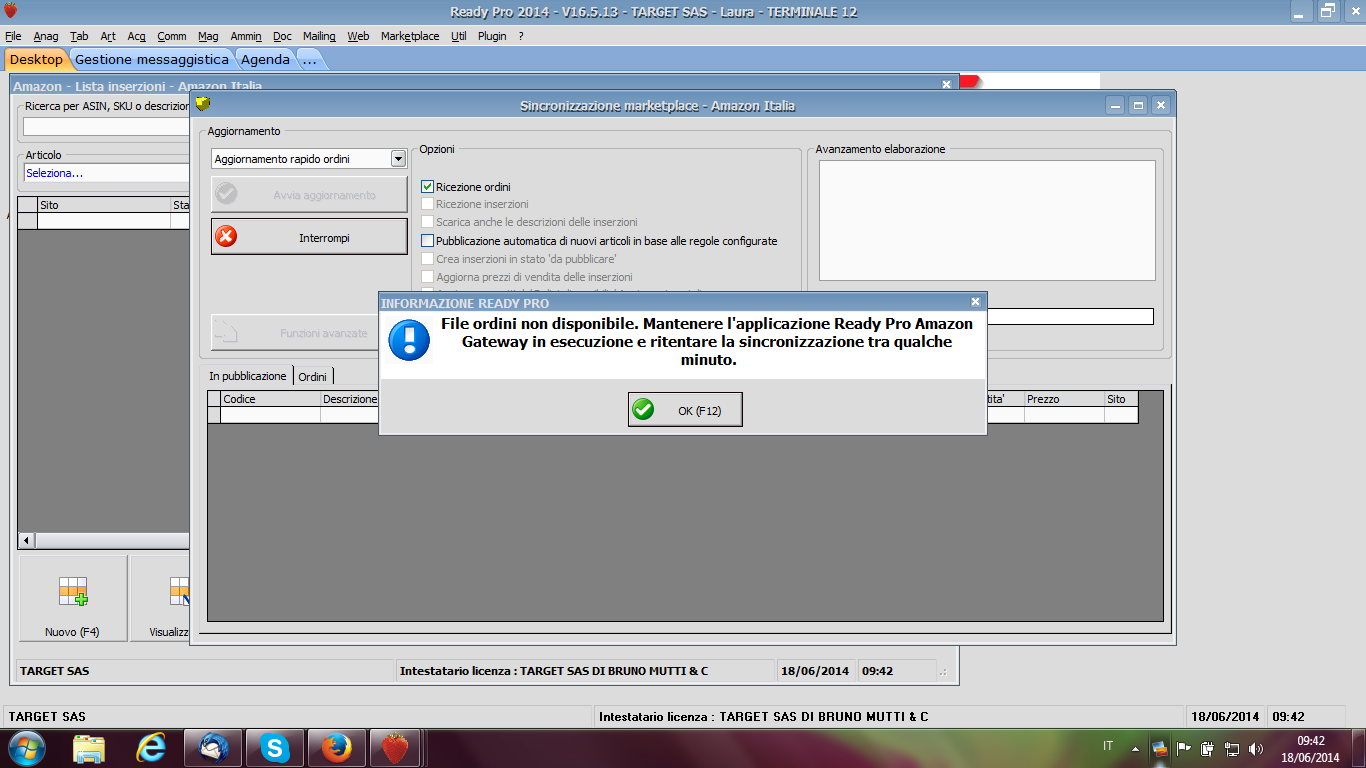Click the Nuovo (F4) button
The width and height of the screenshot is (1366, 768).
(73, 598)
